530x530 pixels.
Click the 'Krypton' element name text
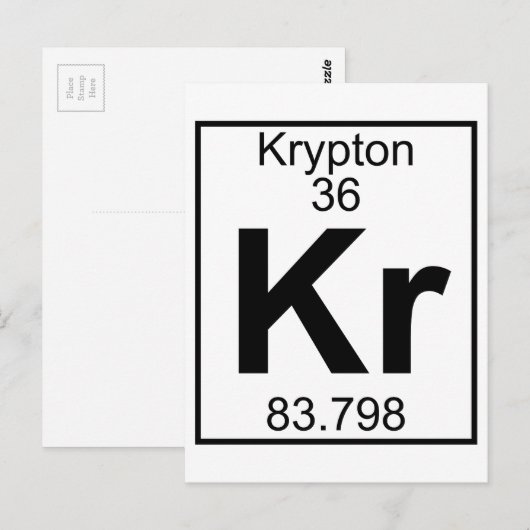click(336, 152)
